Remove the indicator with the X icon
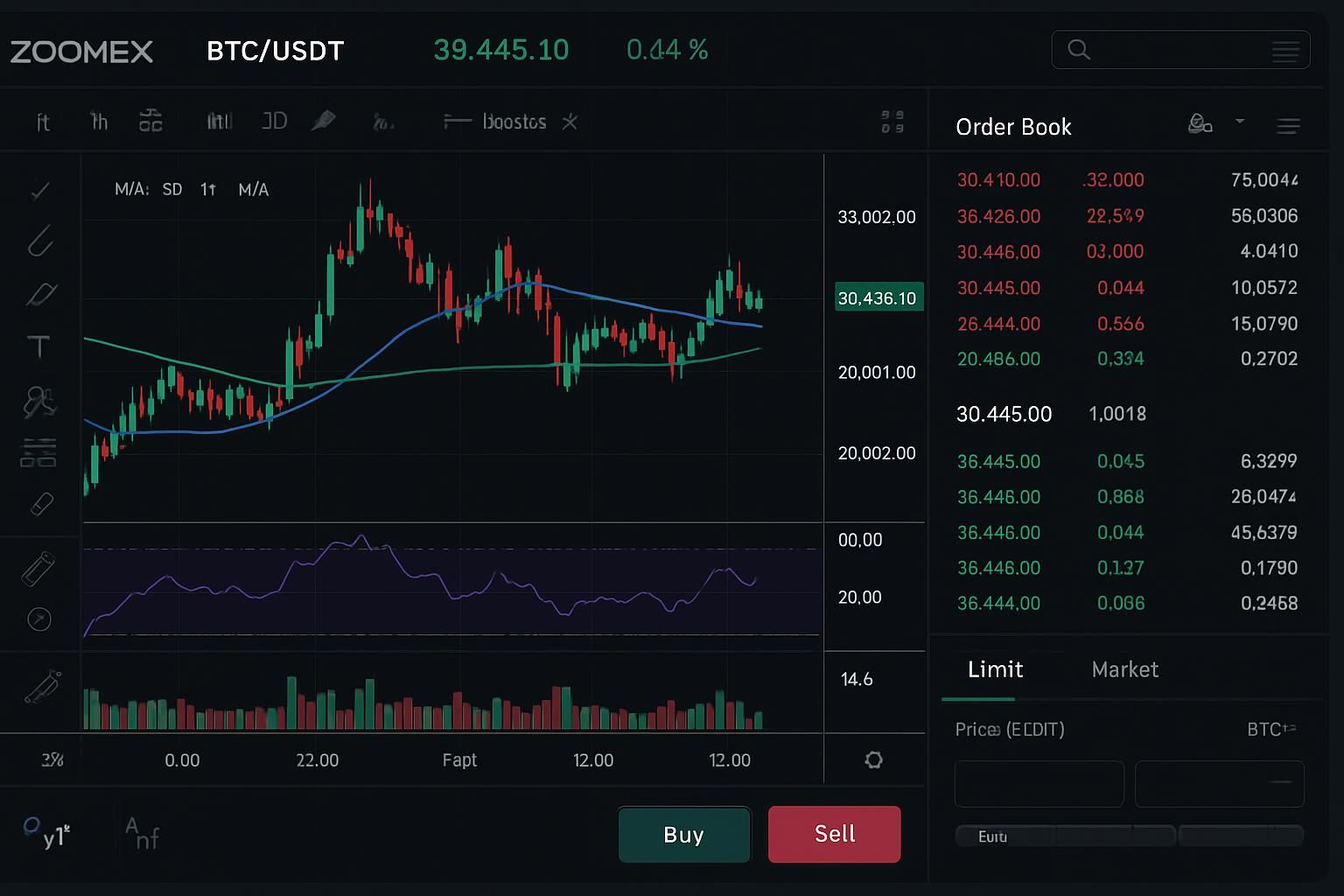 coord(570,122)
